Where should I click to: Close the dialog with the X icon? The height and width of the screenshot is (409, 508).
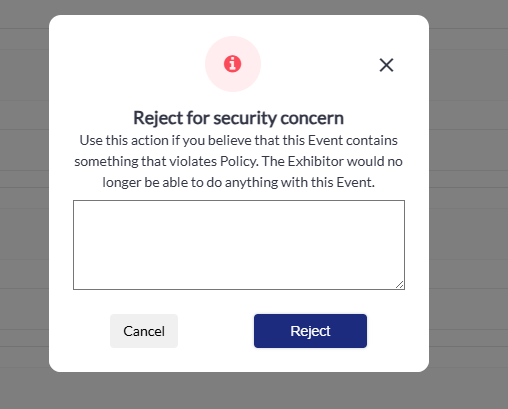pos(386,65)
